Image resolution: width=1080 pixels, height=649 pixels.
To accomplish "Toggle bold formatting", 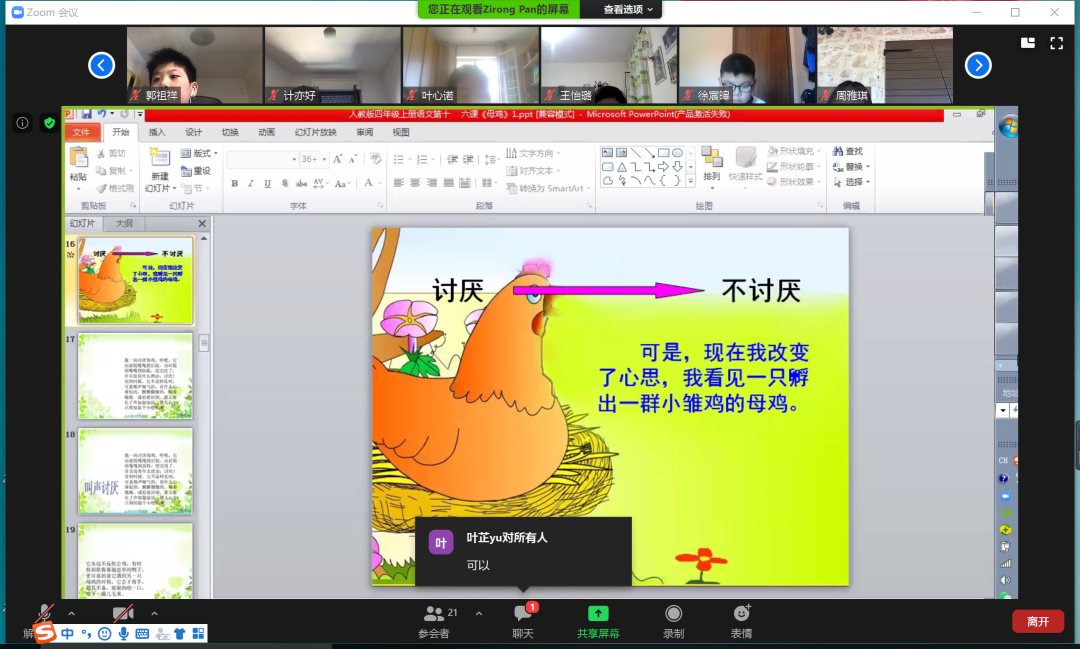I will (x=235, y=183).
